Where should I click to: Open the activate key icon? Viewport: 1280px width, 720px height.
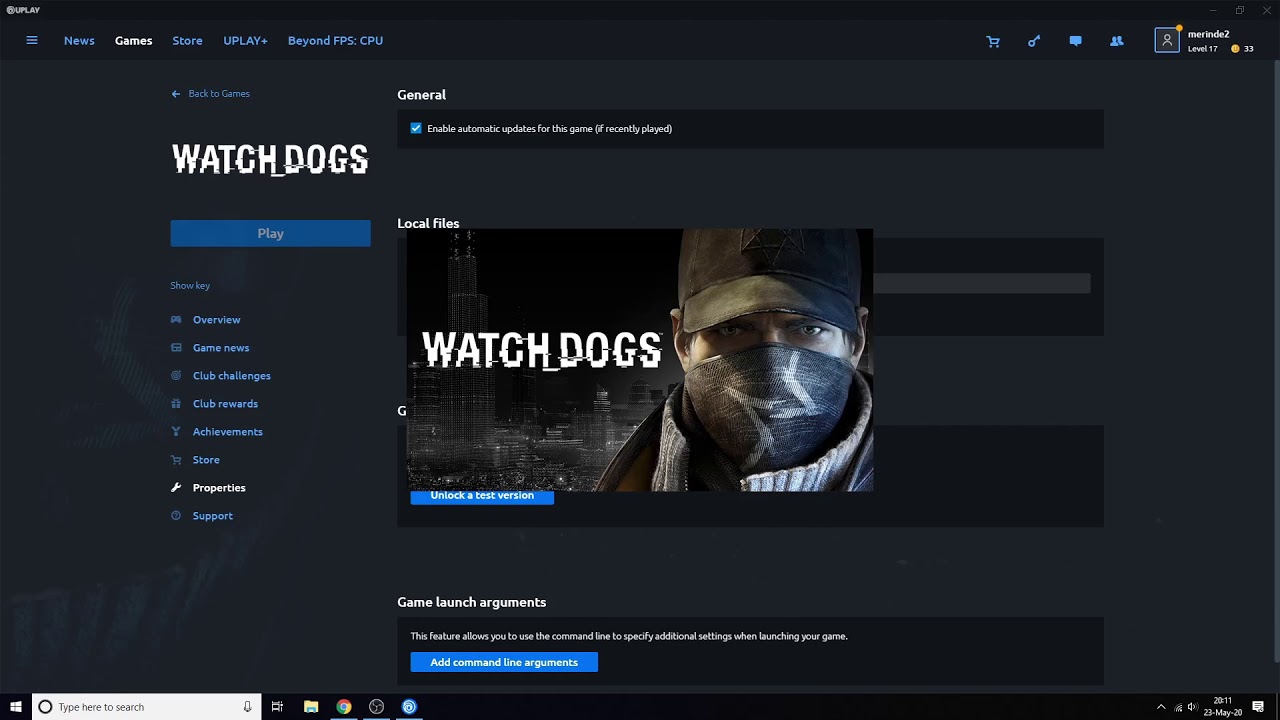[x=1034, y=41]
